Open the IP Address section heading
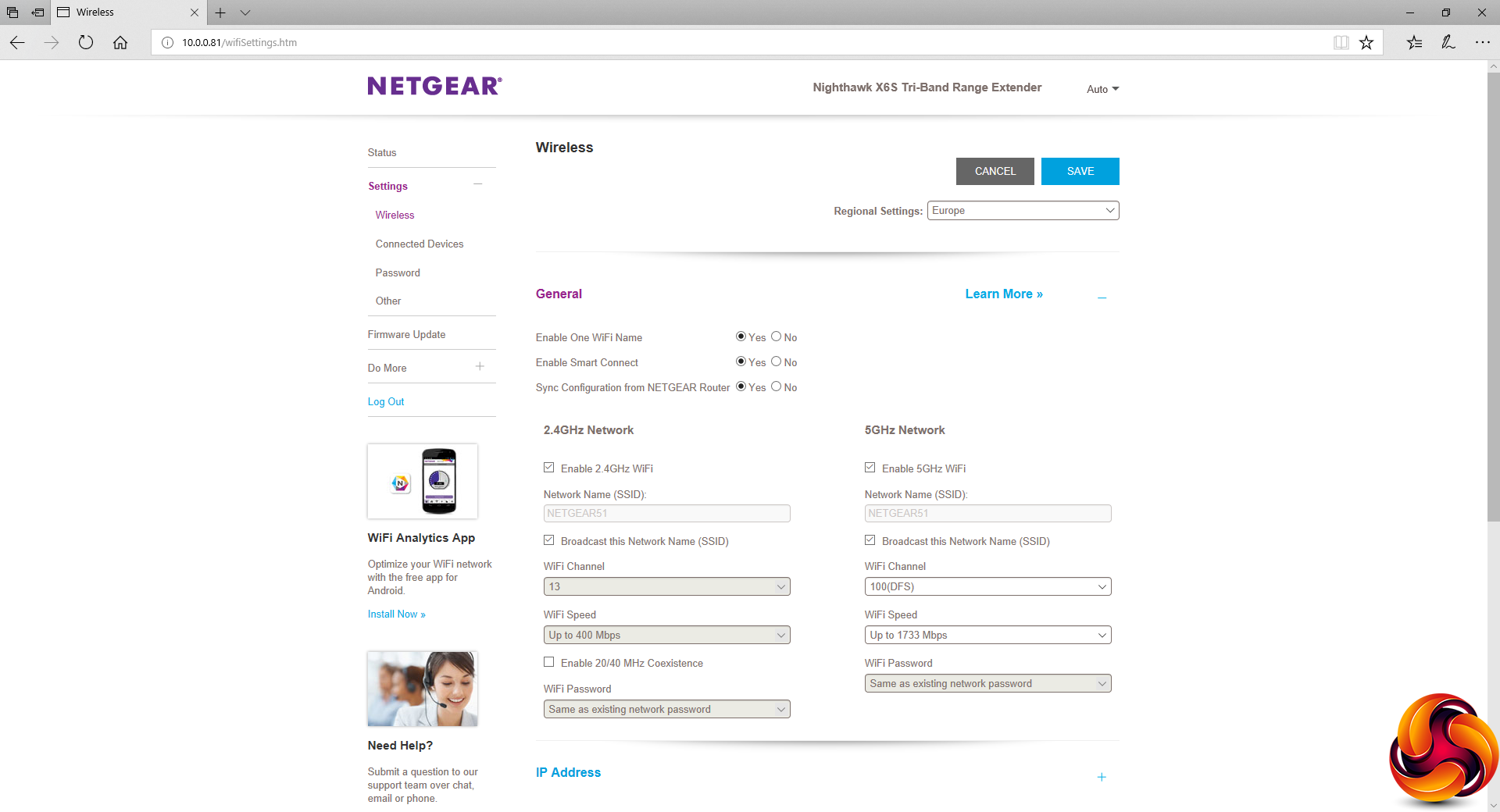 tap(568, 772)
